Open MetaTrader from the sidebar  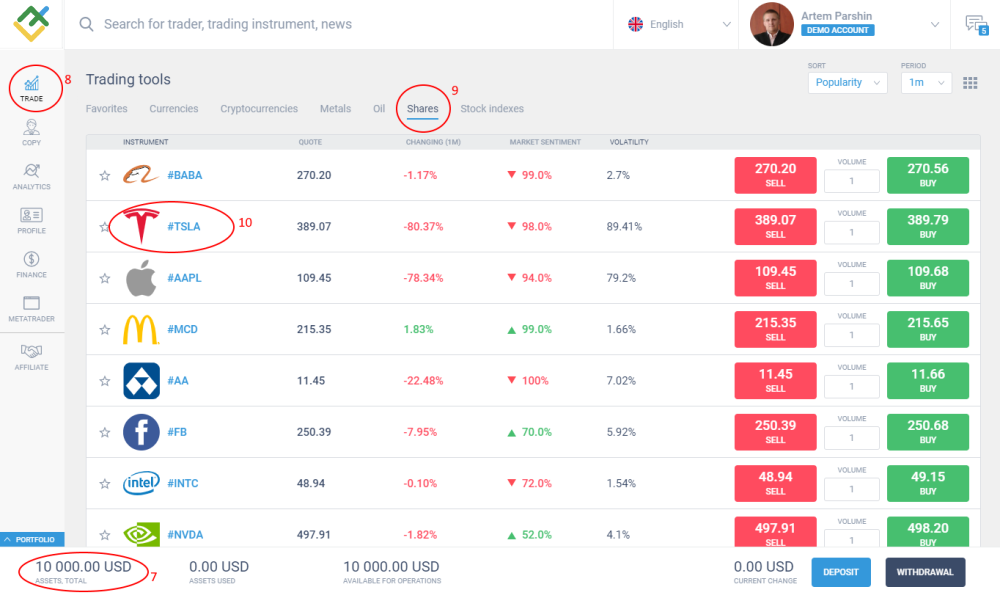[31, 308]
